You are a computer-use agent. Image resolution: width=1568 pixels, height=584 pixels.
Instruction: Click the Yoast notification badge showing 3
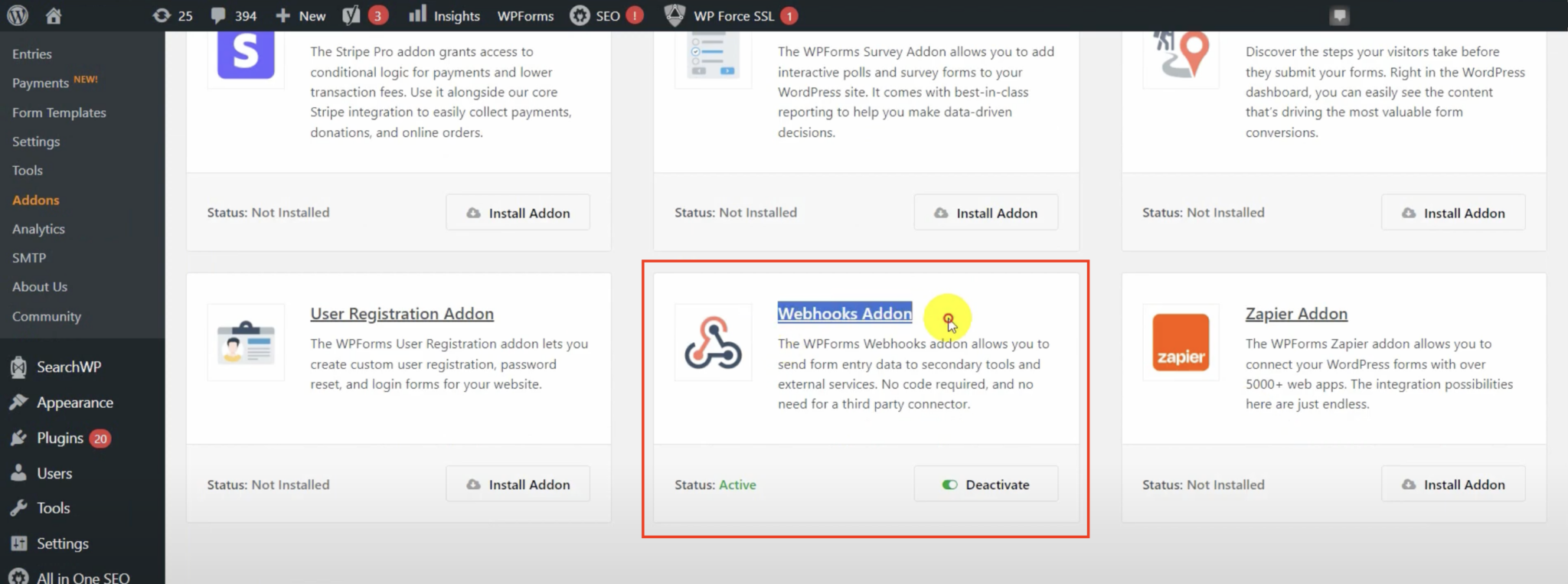(x=377, y=15)
